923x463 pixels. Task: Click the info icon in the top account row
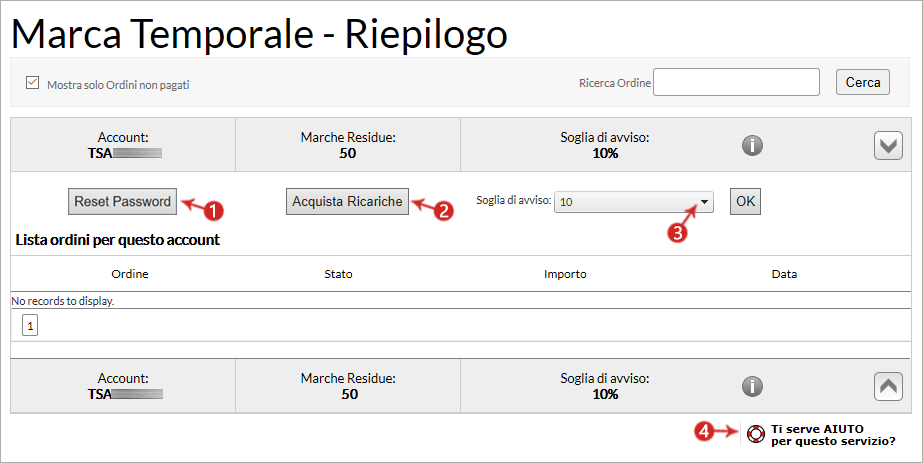[x=752, y=145]
